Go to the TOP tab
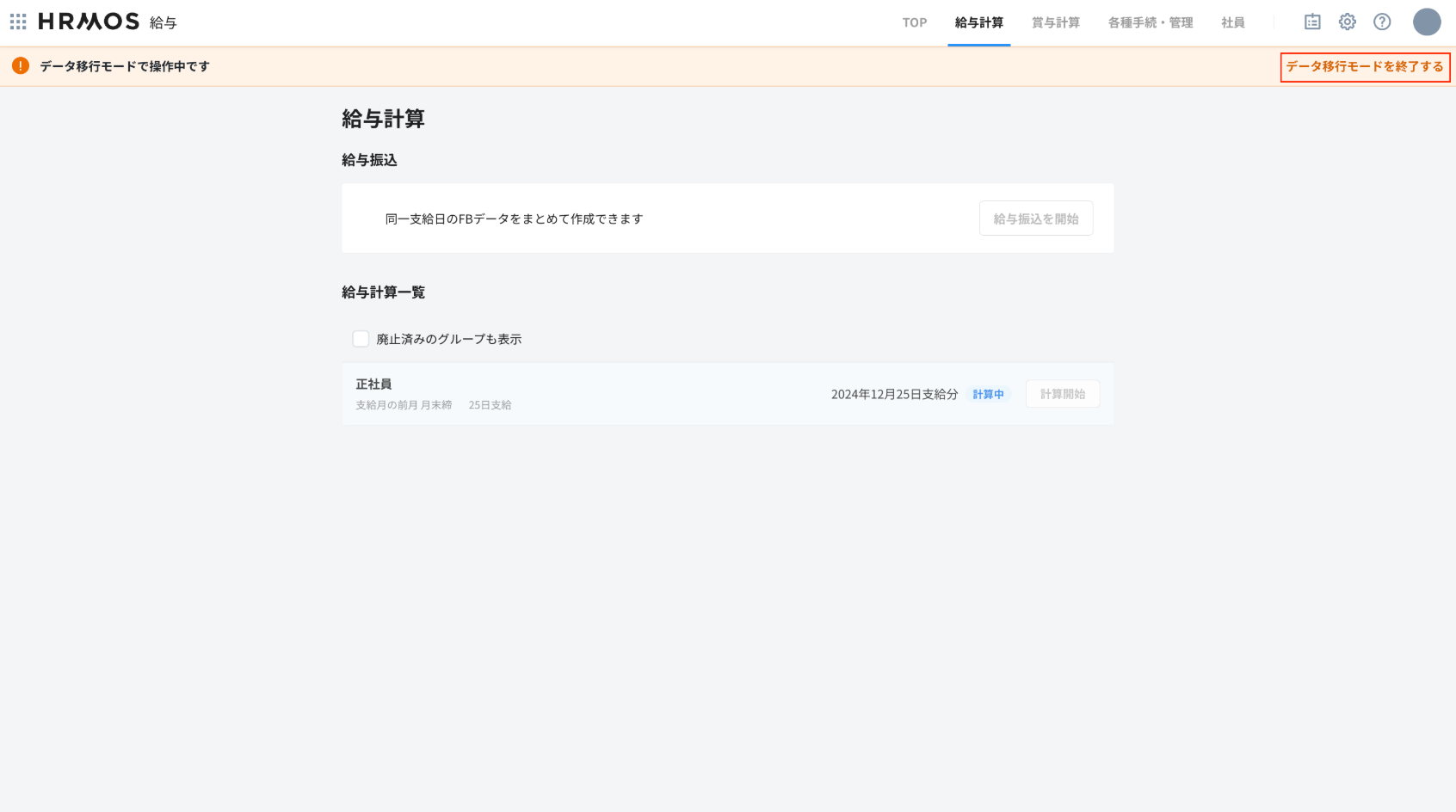The image size is (1456, 812). point(915,23)
